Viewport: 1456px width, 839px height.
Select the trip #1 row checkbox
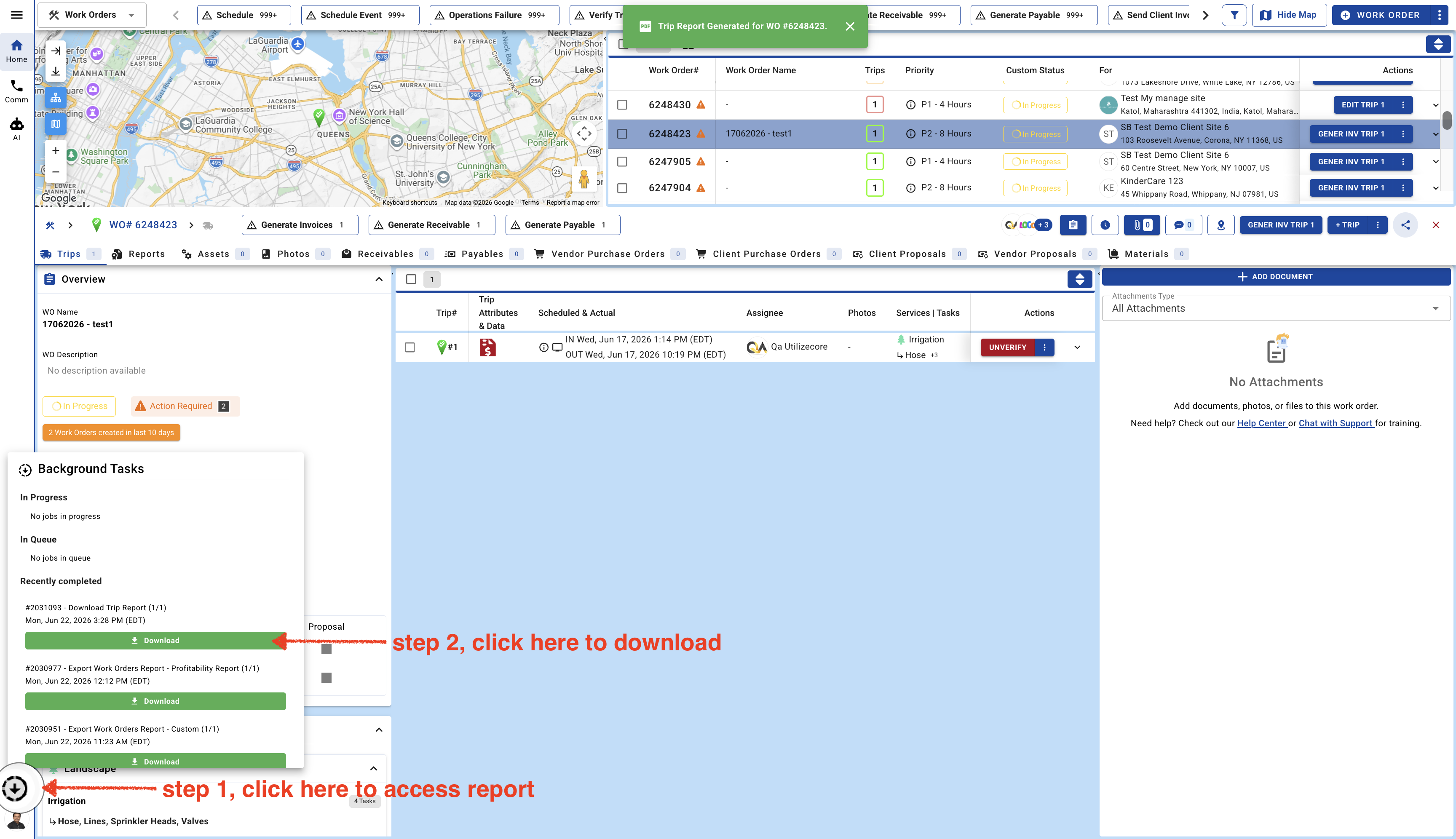(410, 347)
